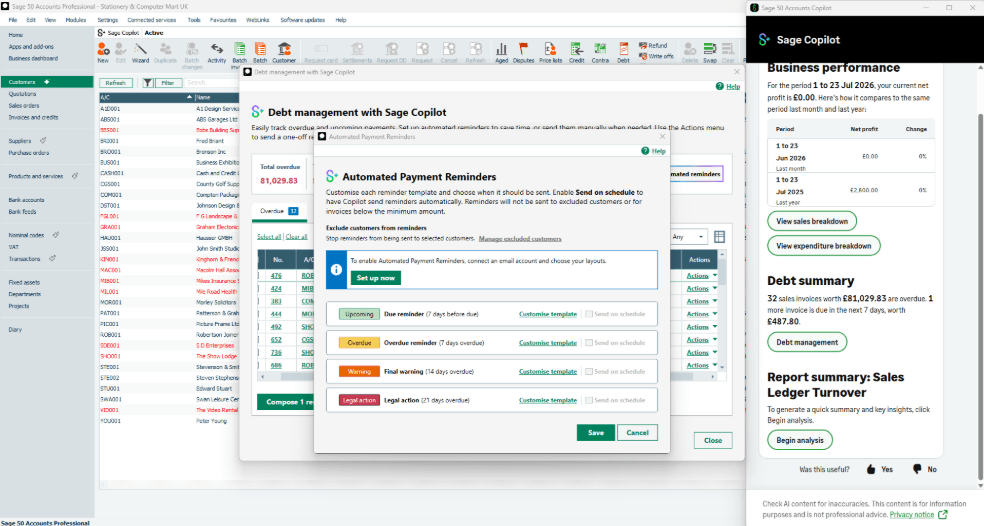
Task: Open Actions dropdown arrow for invoice 686
Action: [715, 365]
